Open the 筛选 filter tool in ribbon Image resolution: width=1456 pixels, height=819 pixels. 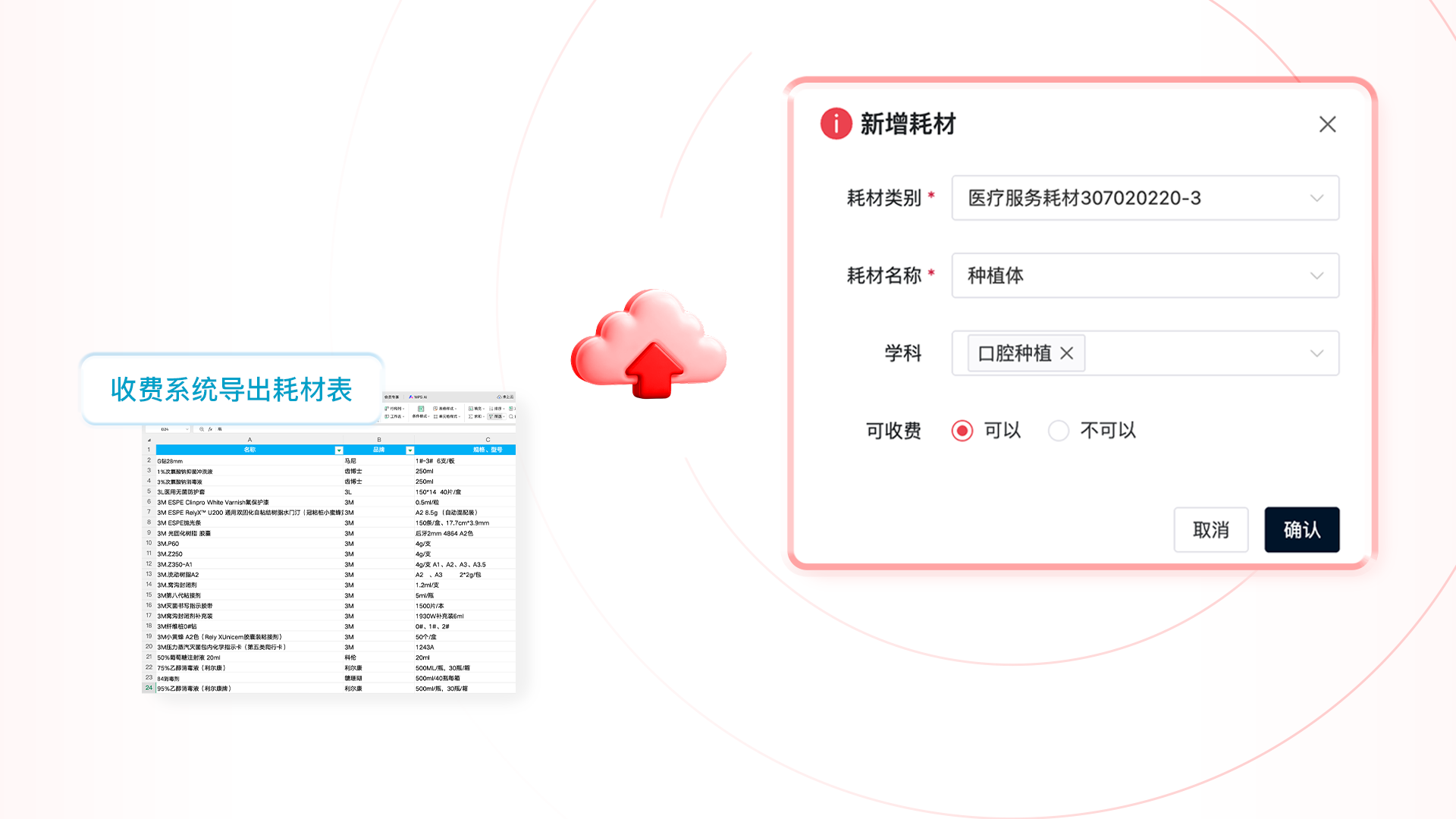coord(497,416)
